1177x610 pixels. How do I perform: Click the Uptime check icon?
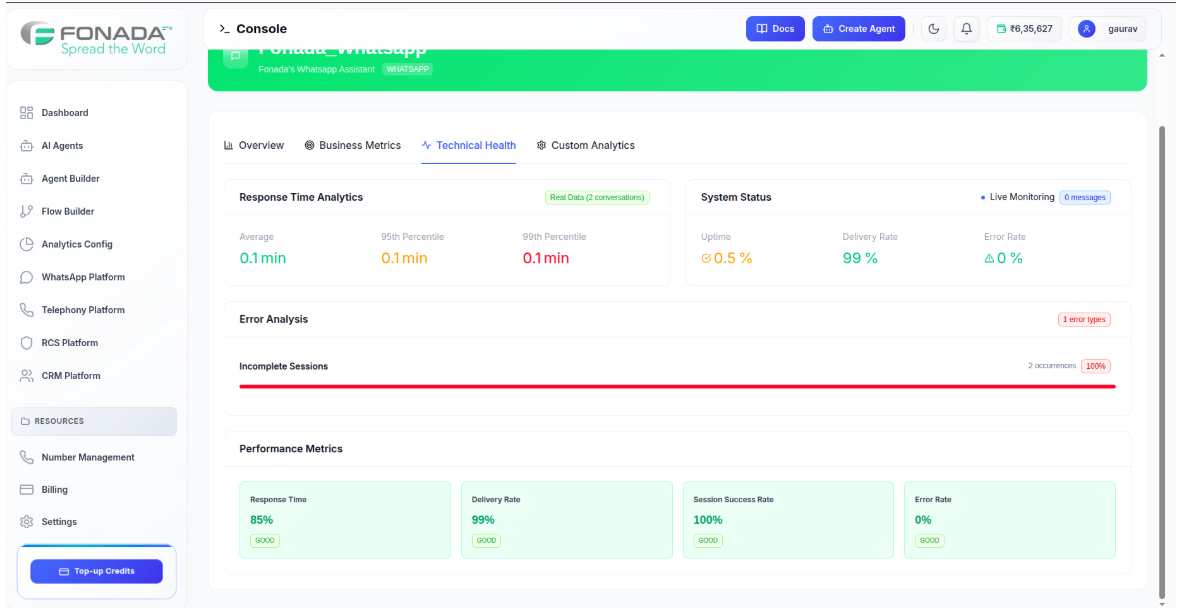pos(706,258)
